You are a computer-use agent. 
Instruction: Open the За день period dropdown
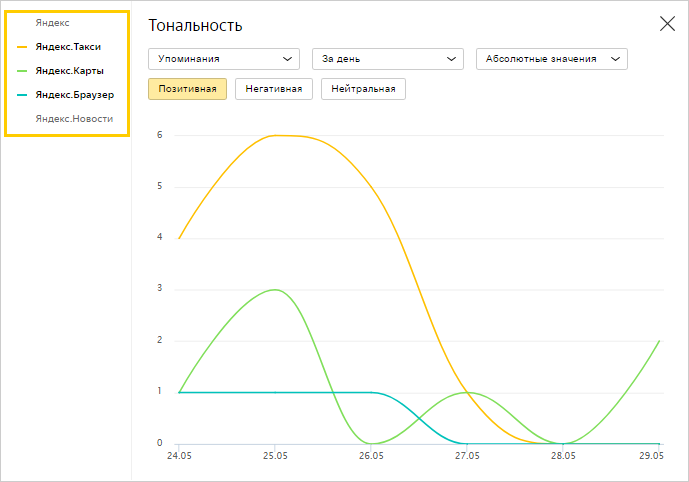pyautogui.click(x=388, y=59)
